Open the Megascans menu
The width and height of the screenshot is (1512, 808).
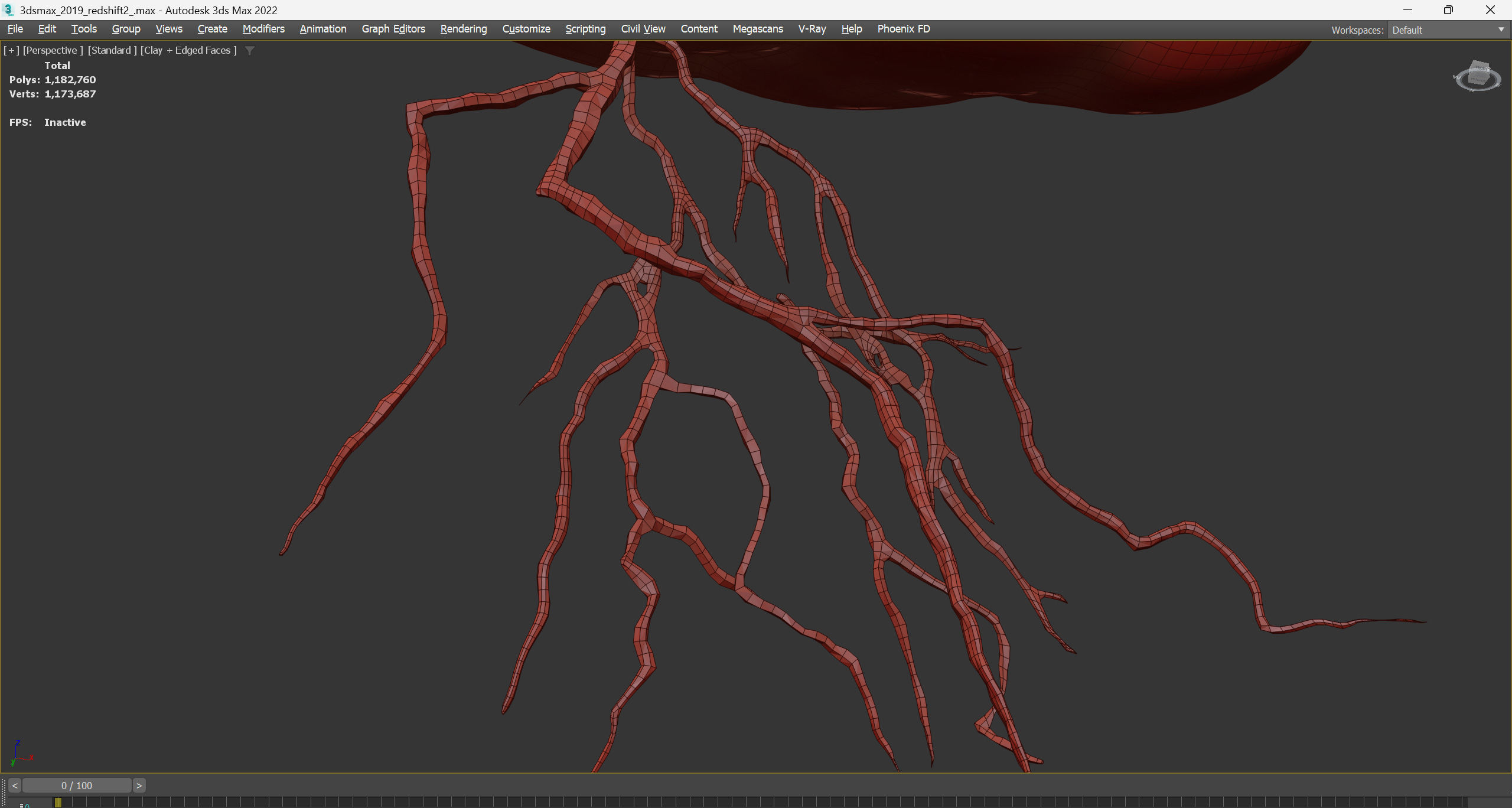757,29
